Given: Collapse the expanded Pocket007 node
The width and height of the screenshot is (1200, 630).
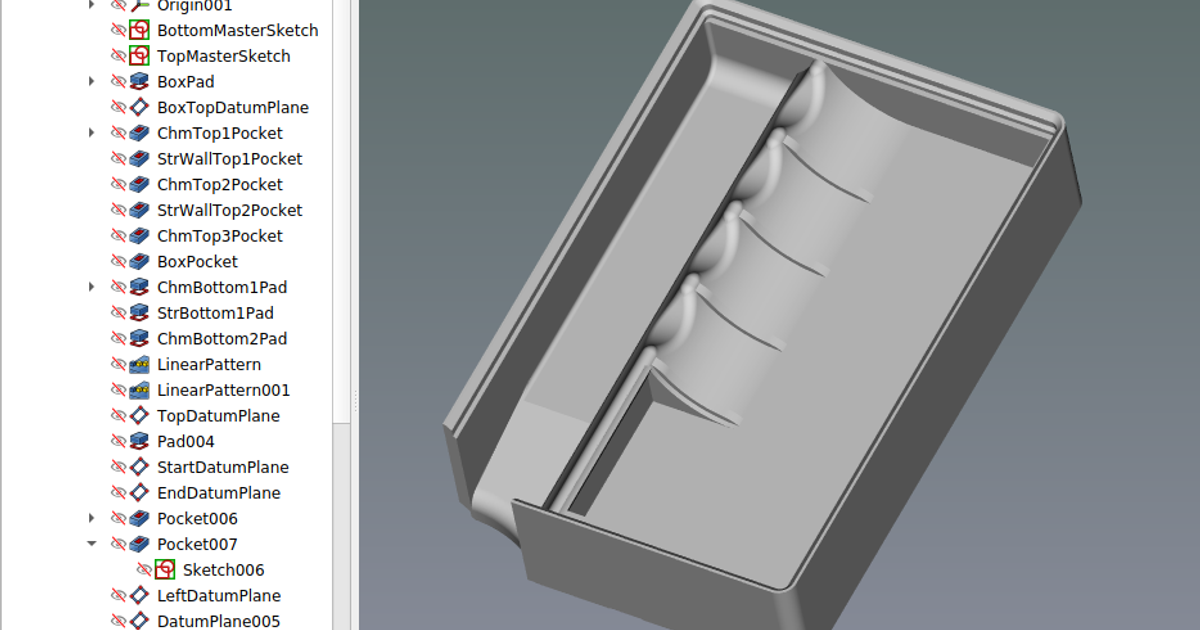Looking at the screenshot, I should 91,544.
